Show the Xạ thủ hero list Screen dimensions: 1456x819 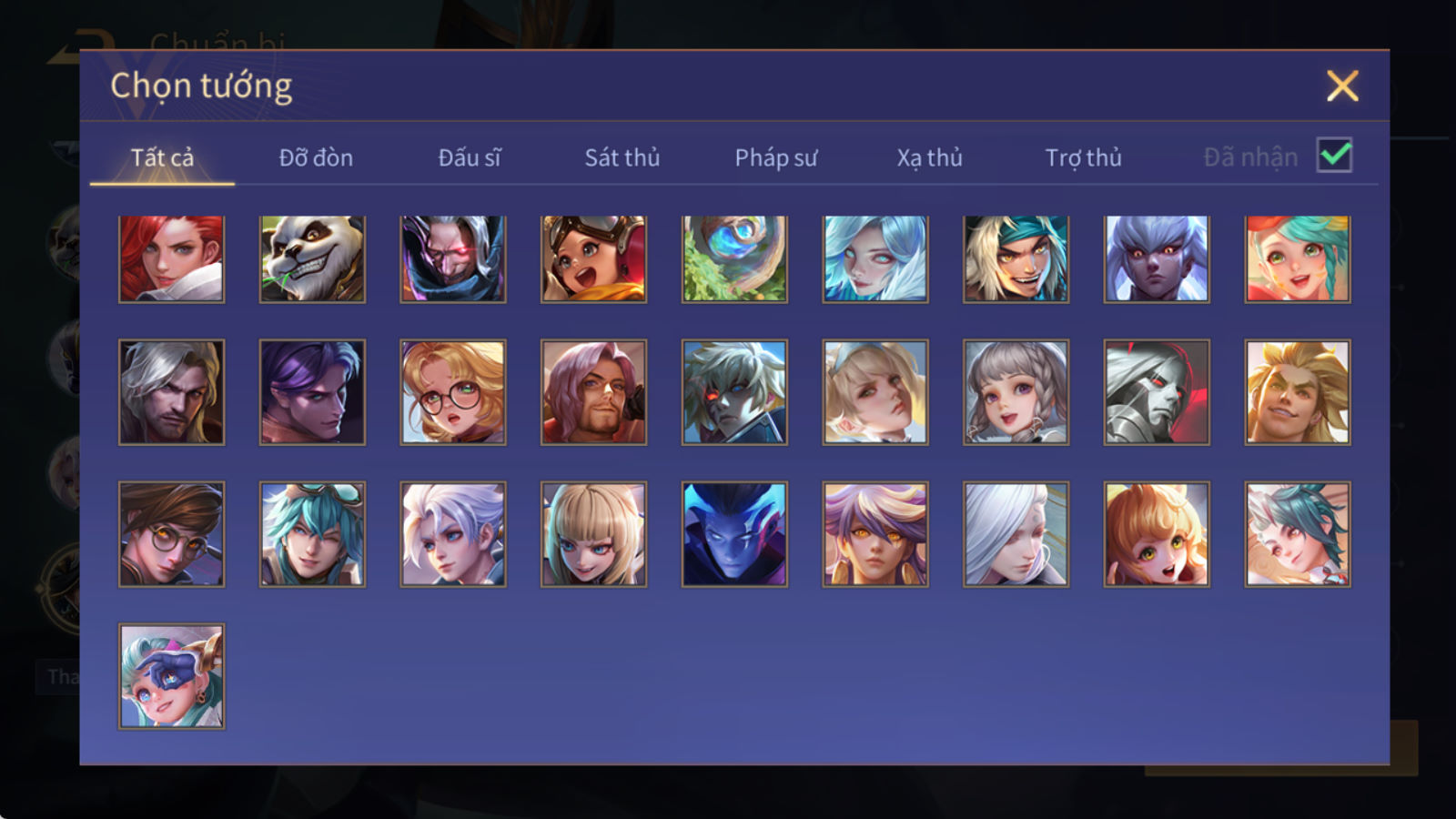930,157
